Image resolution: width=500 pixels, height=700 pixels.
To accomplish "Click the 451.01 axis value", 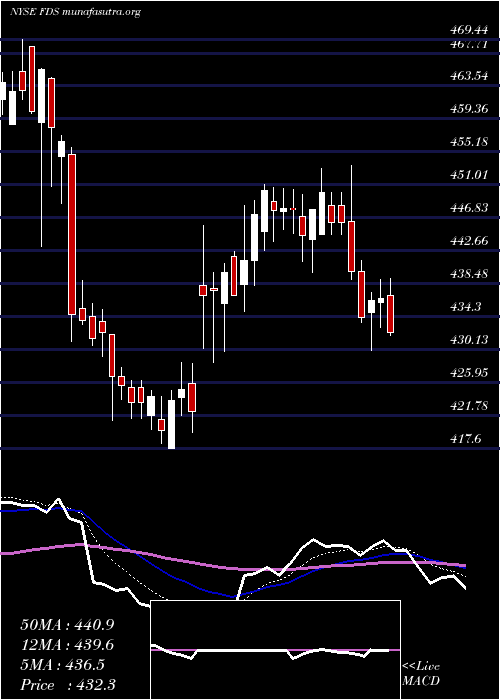I will click(x=468, y=175).
